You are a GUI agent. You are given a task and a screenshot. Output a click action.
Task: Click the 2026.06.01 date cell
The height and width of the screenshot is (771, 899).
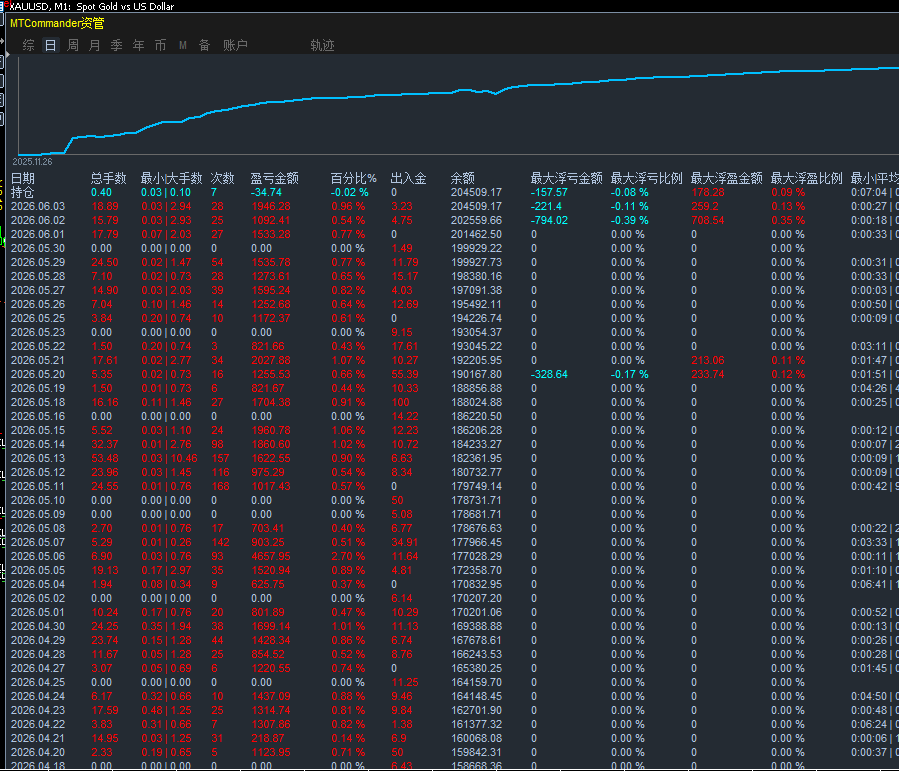coord(38,234)
